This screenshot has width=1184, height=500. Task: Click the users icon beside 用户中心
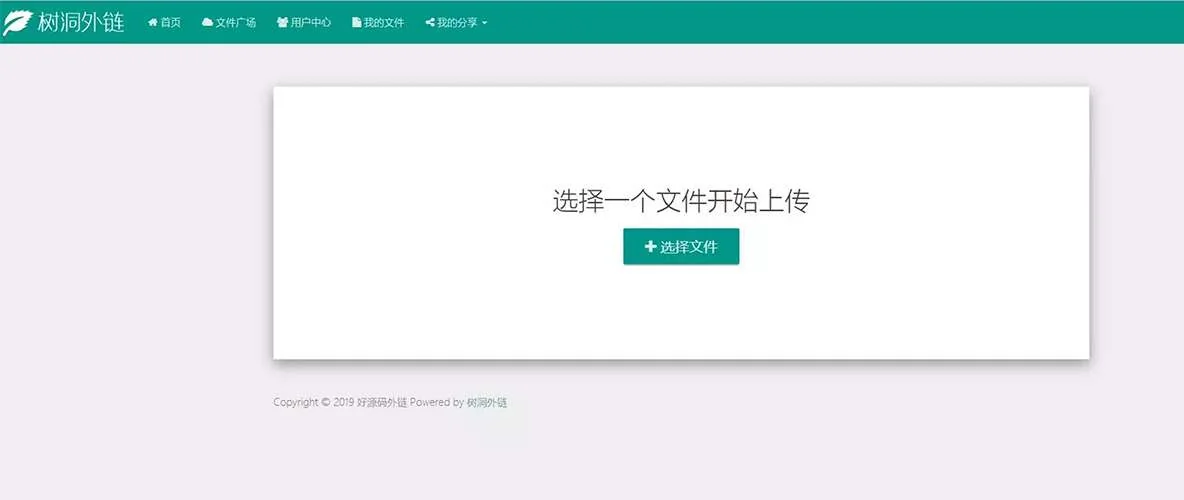point(282,22)
